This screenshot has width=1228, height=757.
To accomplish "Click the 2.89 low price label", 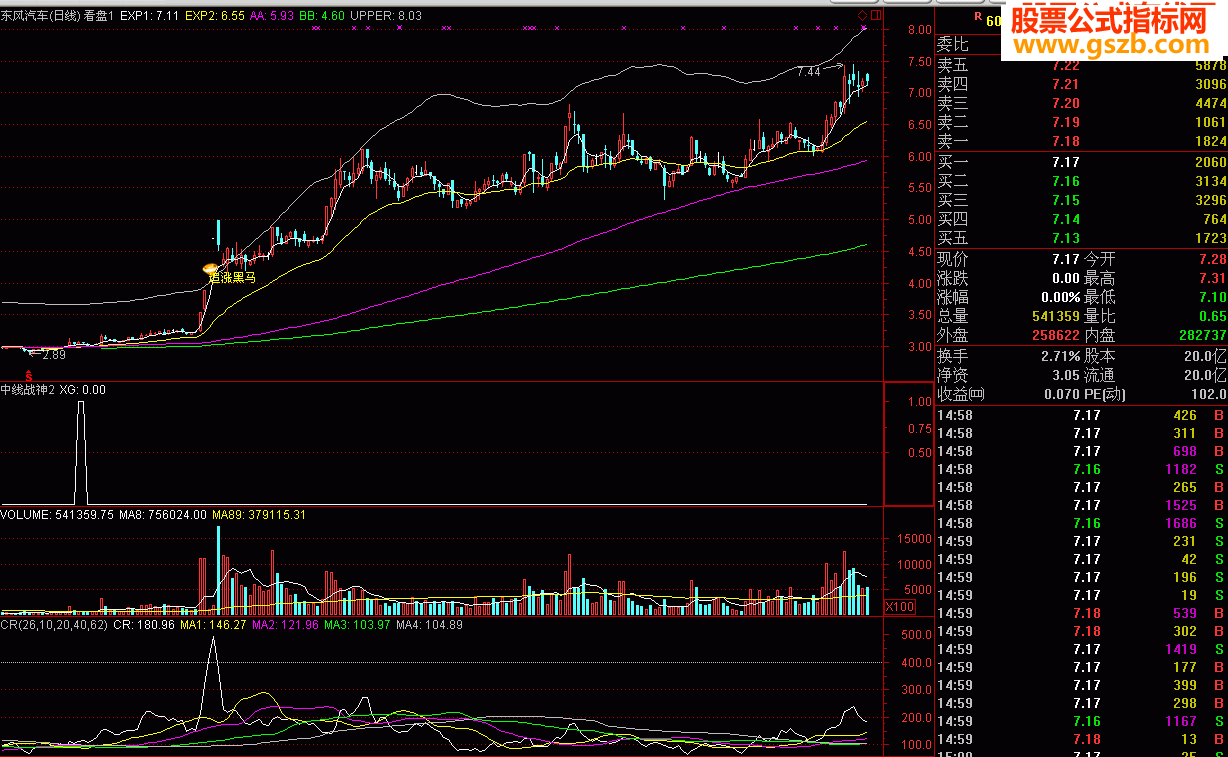I will [53, 355].
